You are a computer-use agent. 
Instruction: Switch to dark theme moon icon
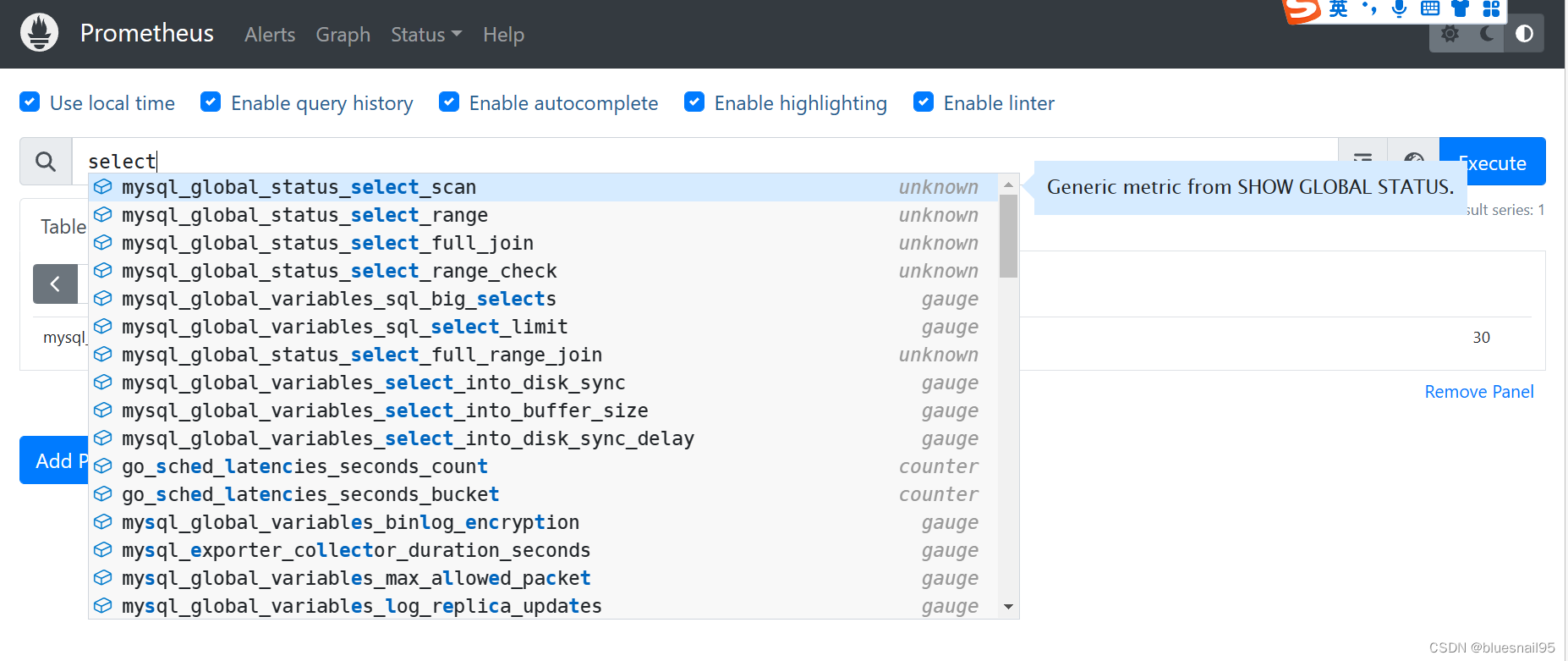coord(1487,34)
